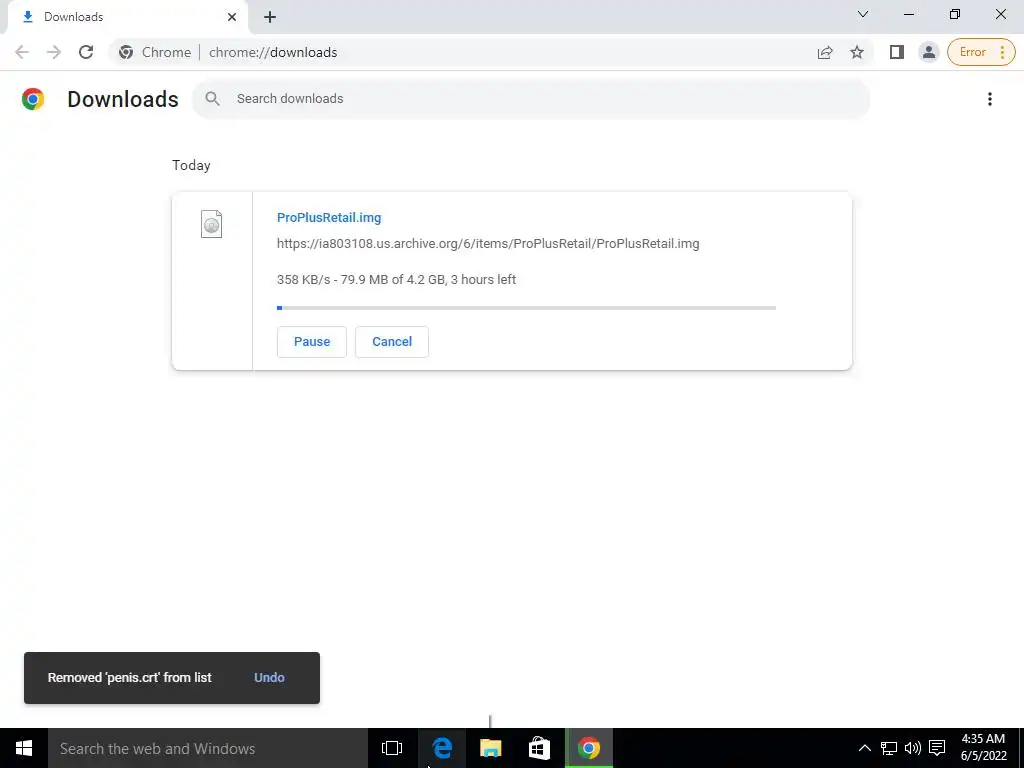Cancel the ProPlusRetail.img download
Screen dimensions: 1024x768
[392, 342]
